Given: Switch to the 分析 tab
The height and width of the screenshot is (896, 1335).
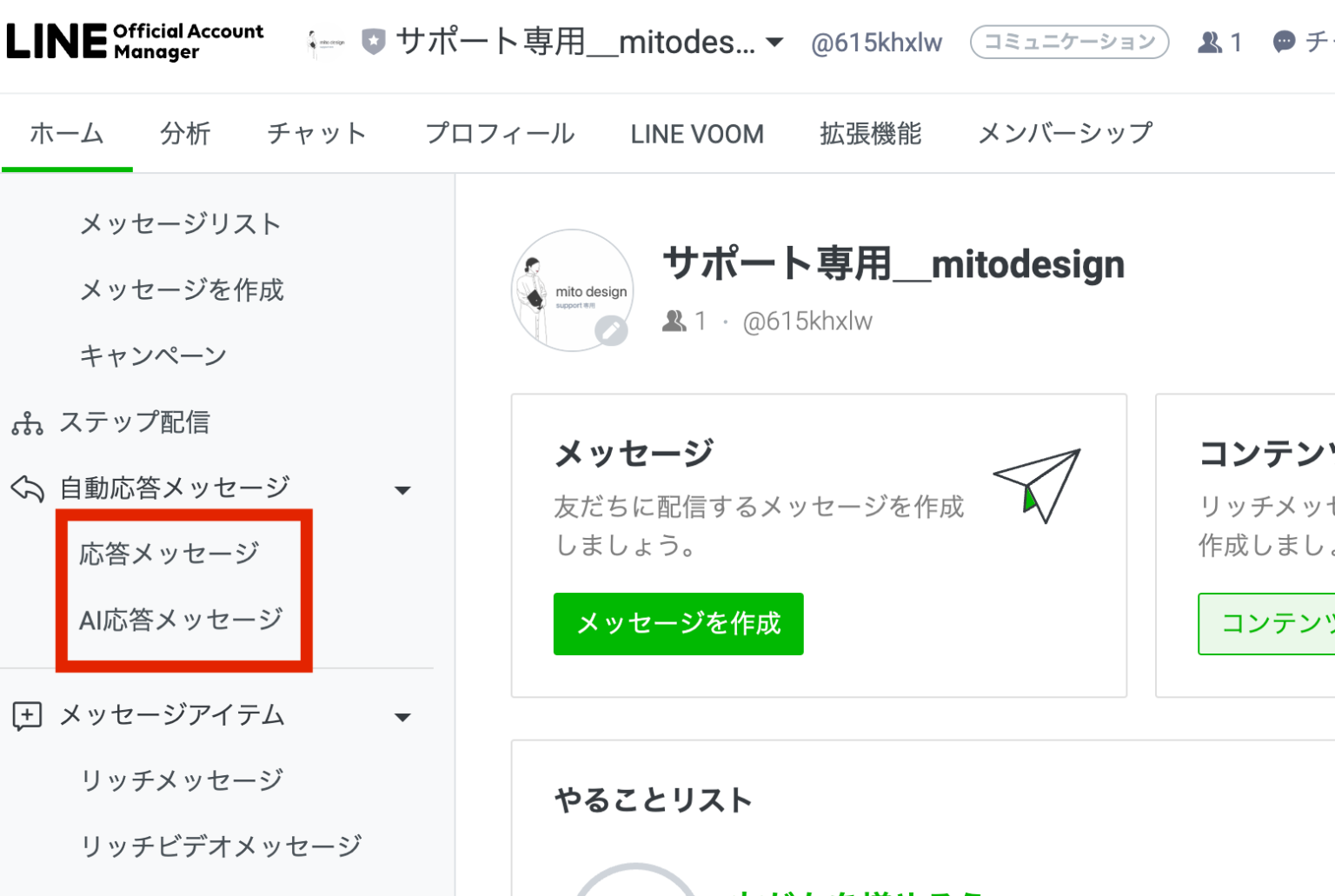Looking at the screenshot, I should click(x=185, y=133).
